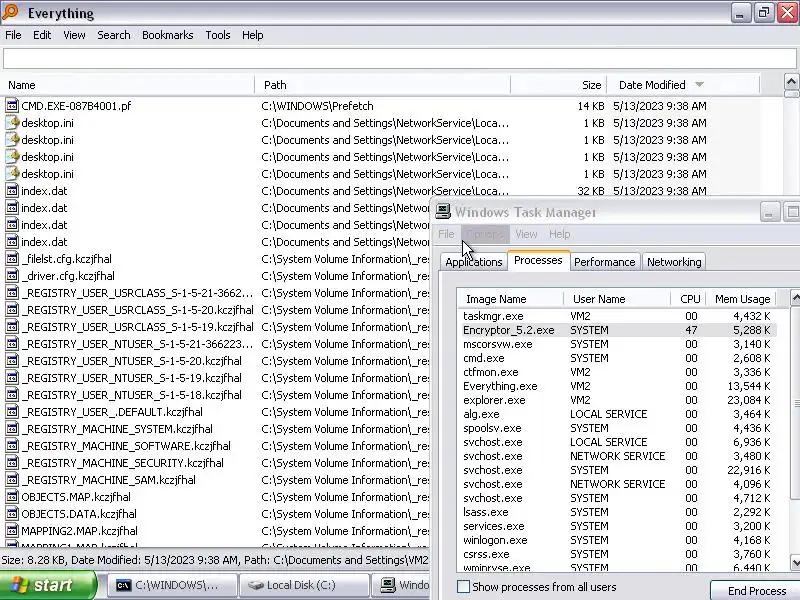800x600 pixels.
Task: Click the _REGISTRY_USER_.DEFAULT.kczjfhal file icon
Action: 12,412
